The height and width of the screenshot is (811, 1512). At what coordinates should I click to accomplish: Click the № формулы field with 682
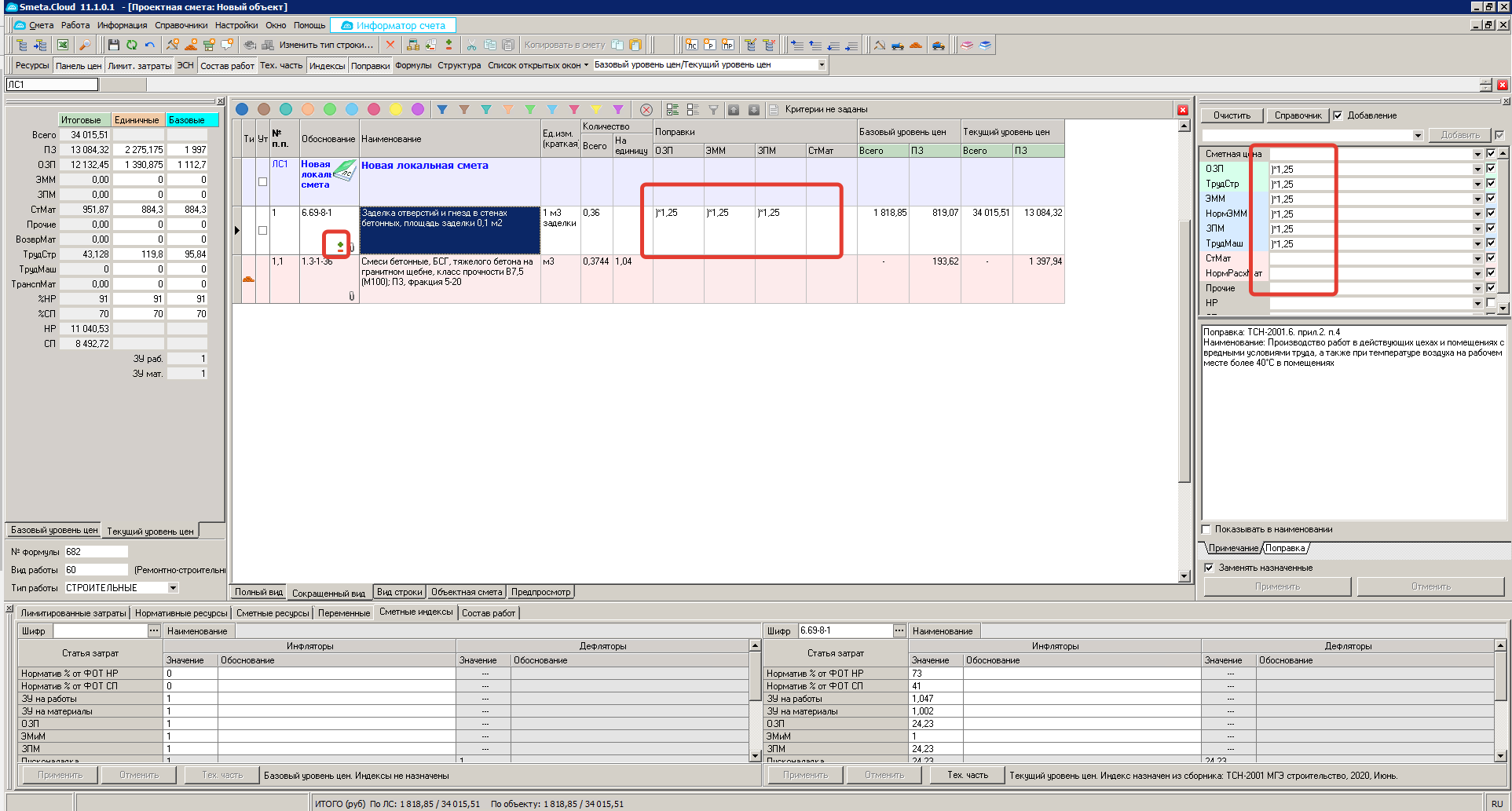tap(96, 552)
